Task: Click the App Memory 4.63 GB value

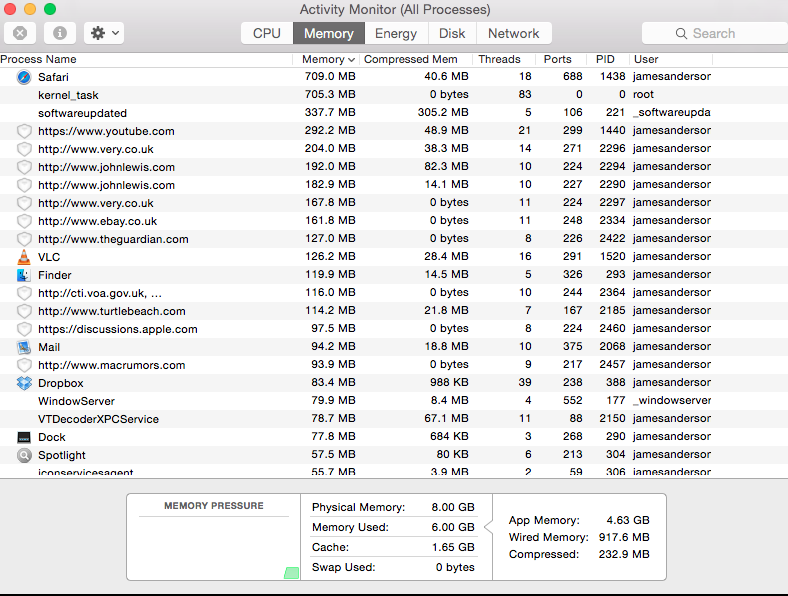Action: point(628,520)
